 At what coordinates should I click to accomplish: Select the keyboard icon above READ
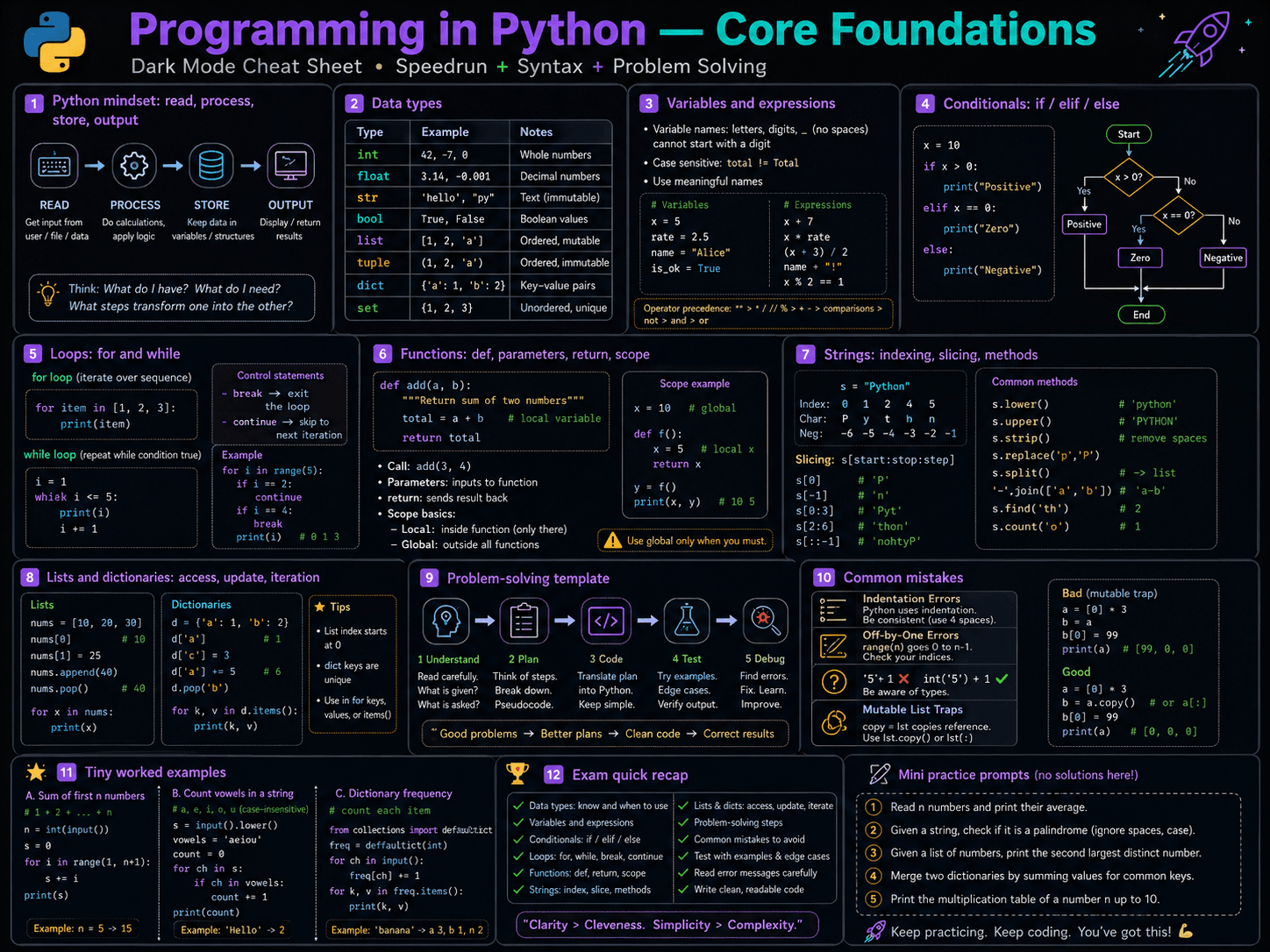pos(54,165)
